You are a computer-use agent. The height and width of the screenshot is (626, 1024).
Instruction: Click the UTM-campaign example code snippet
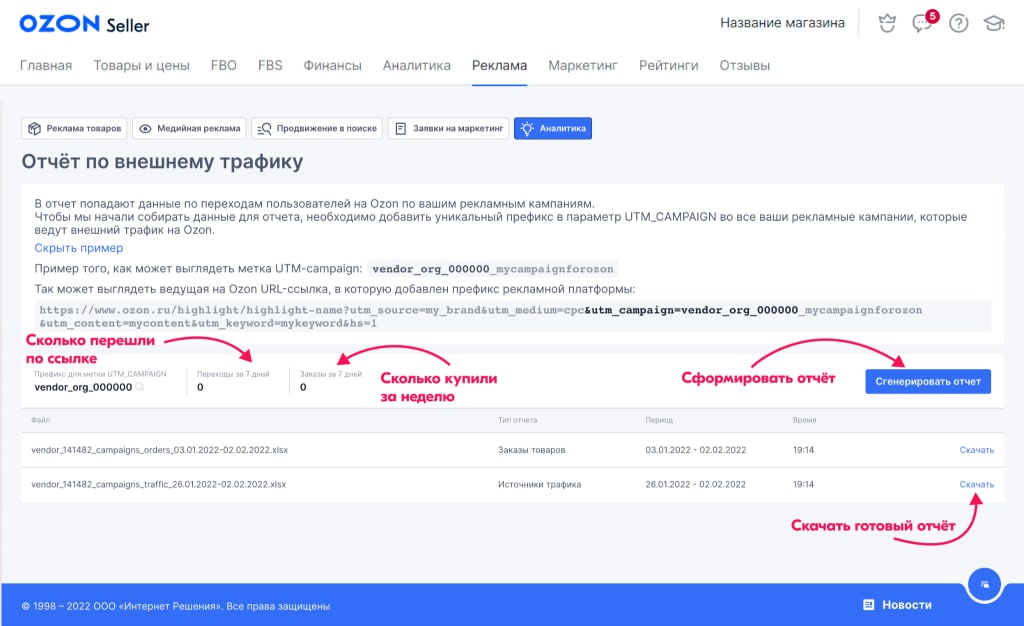[x=493, y=269]
